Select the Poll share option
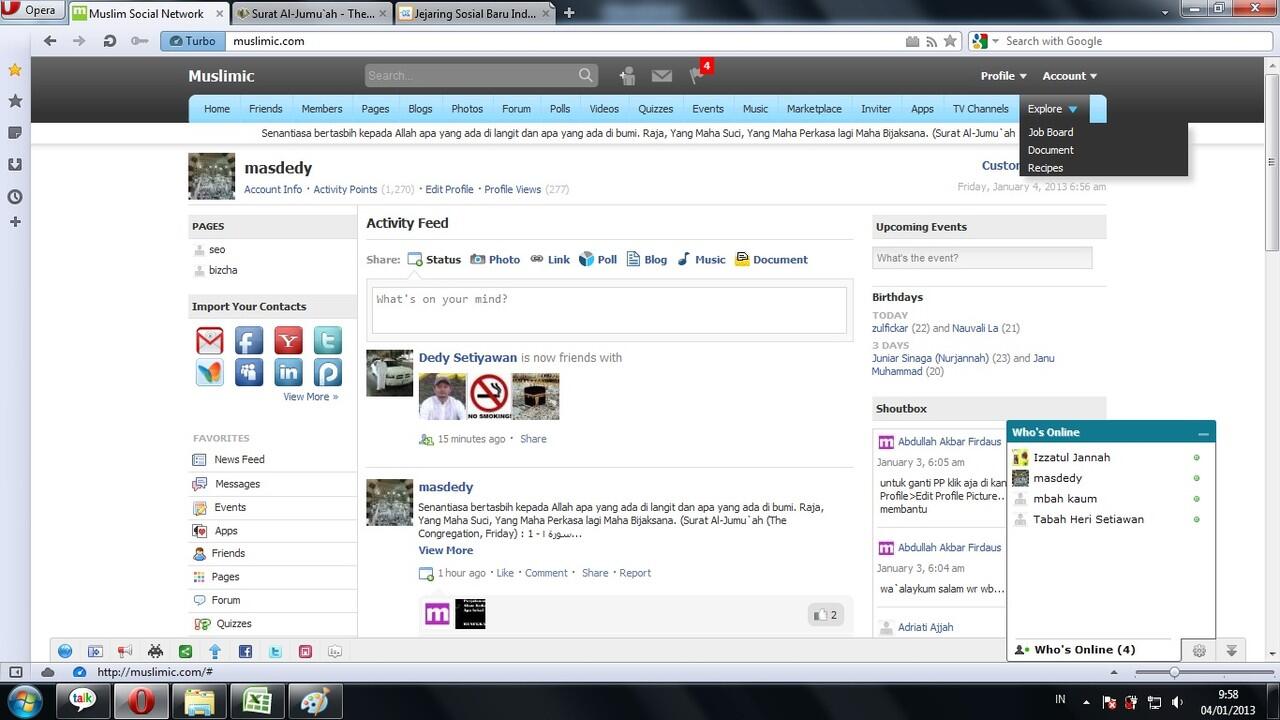 click(x=598, y=259)
